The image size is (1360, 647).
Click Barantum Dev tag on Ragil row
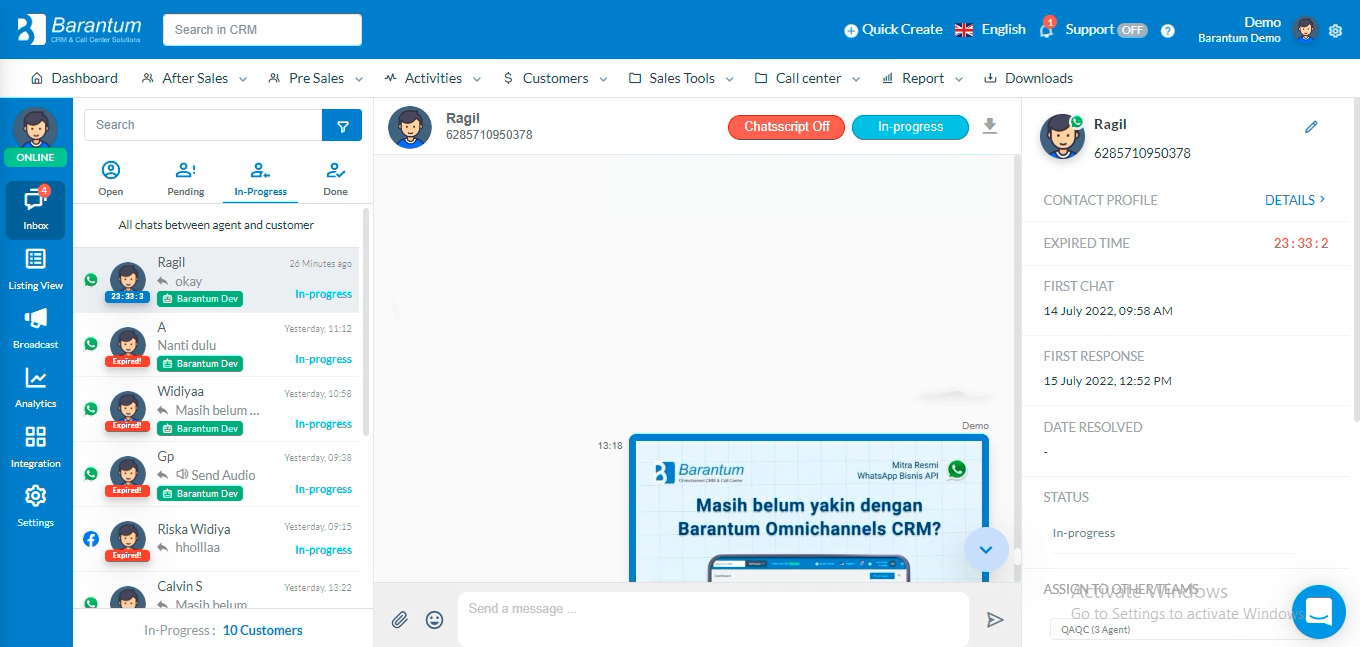tap(200, 299)
